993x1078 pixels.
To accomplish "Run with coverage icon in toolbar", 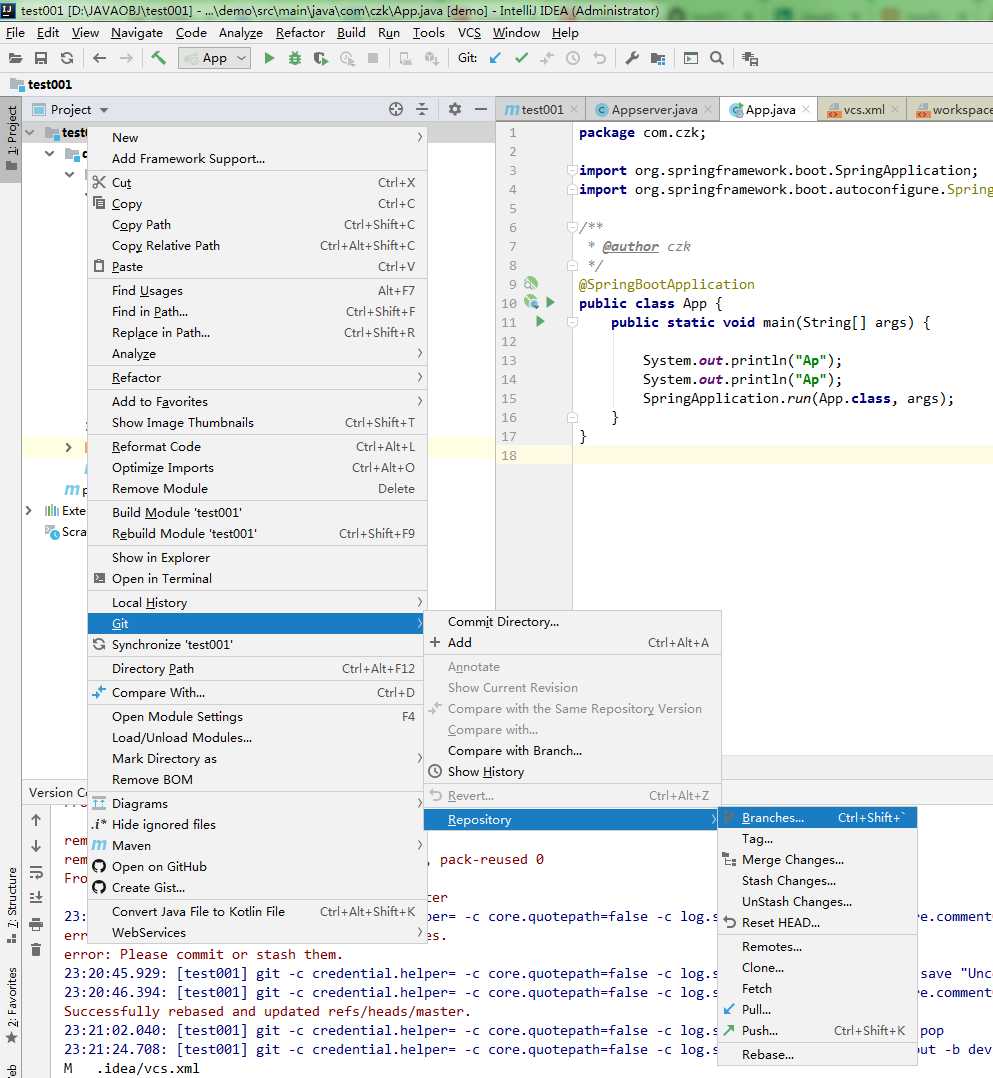I will pos(320,58).
